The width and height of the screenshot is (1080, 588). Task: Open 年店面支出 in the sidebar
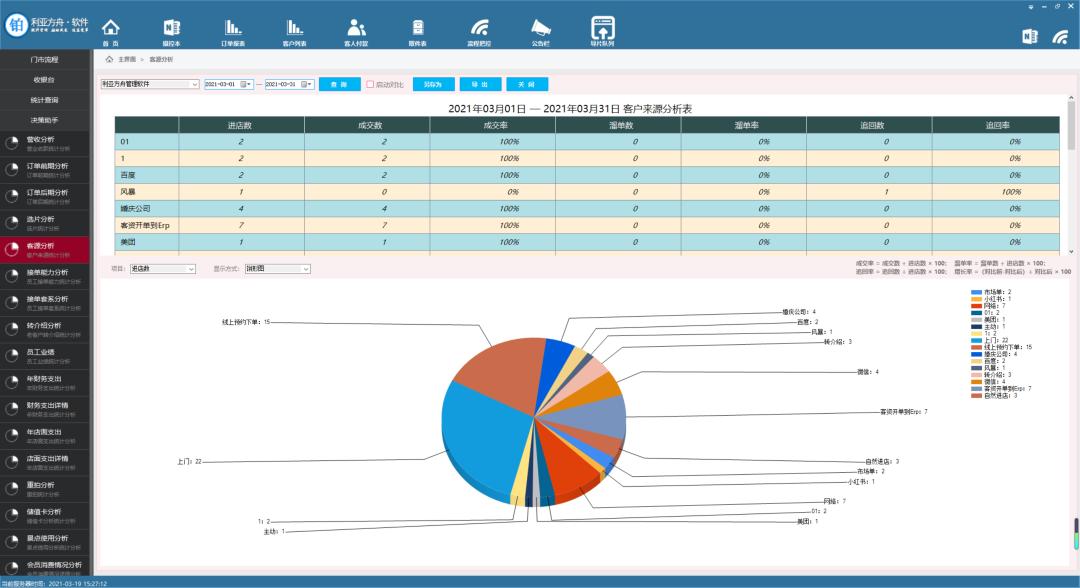45,436
